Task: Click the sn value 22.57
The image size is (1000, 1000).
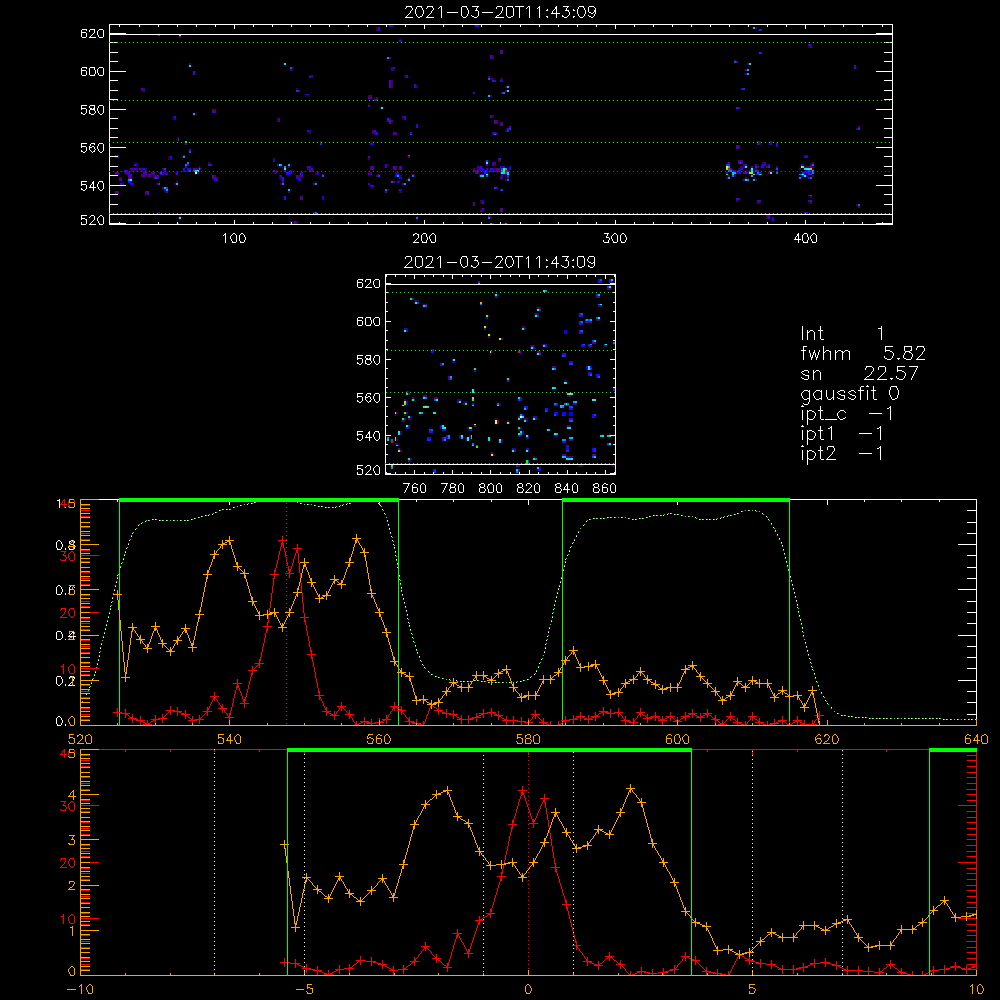Action: tap(891, 373)
